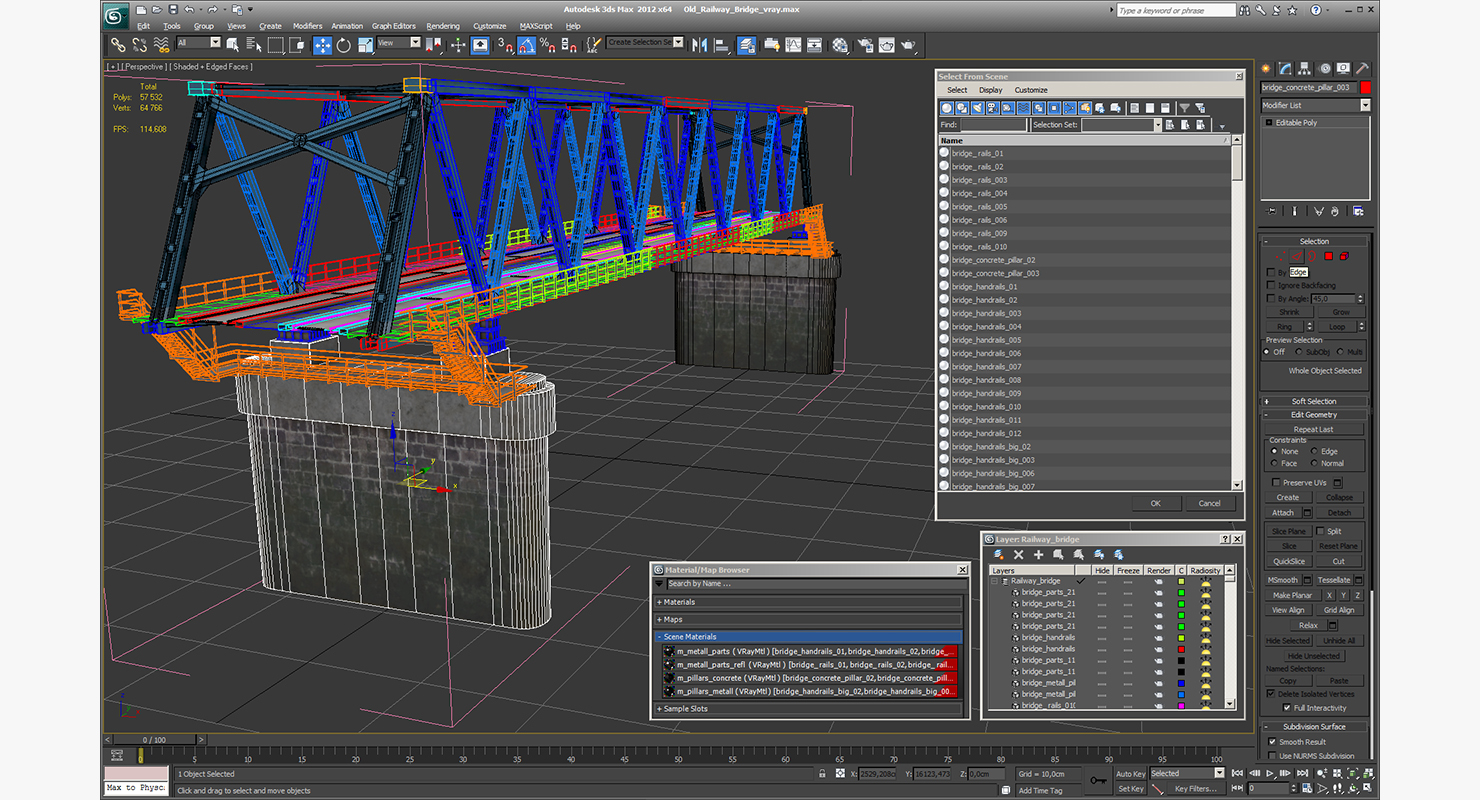Expand the Soft Selection rollout

tap(1313, 401)
